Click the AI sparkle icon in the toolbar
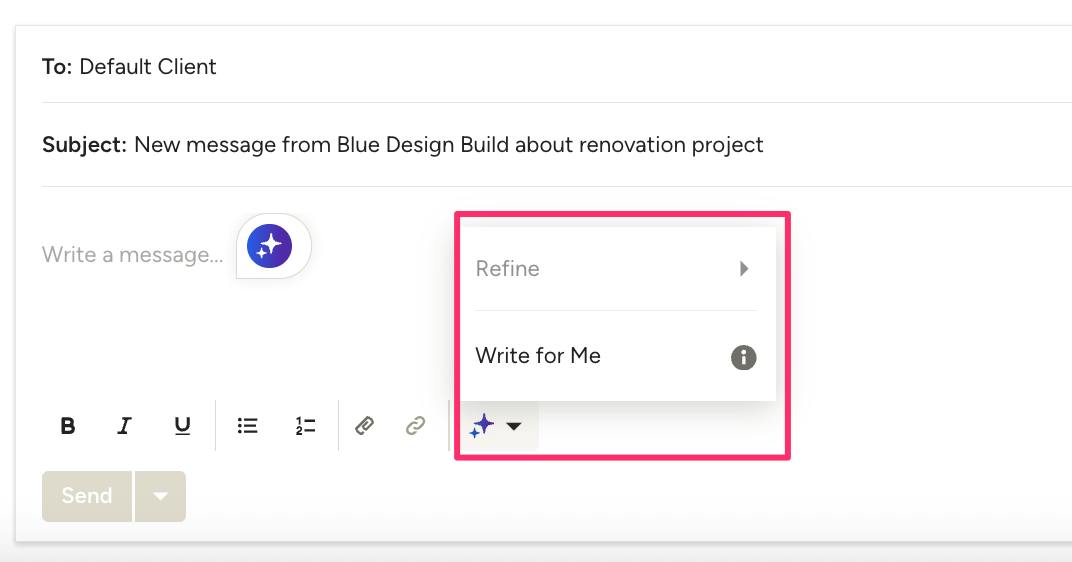 point(481,425)
